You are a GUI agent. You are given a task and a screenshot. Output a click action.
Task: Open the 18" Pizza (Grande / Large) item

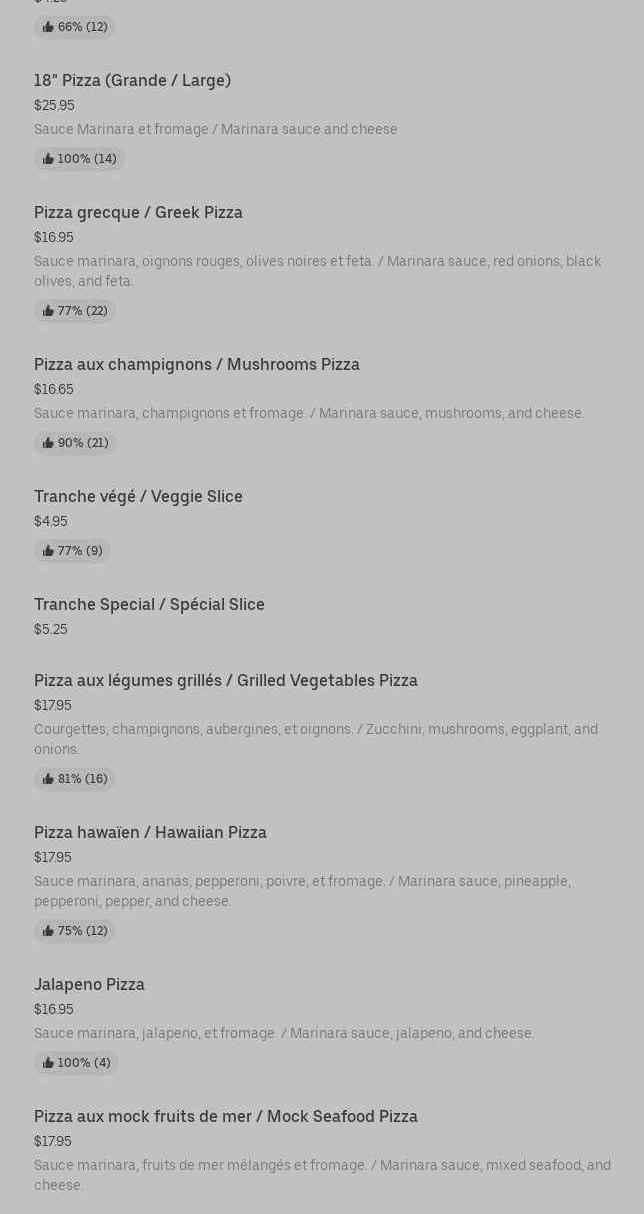click(x=132, y=80)
